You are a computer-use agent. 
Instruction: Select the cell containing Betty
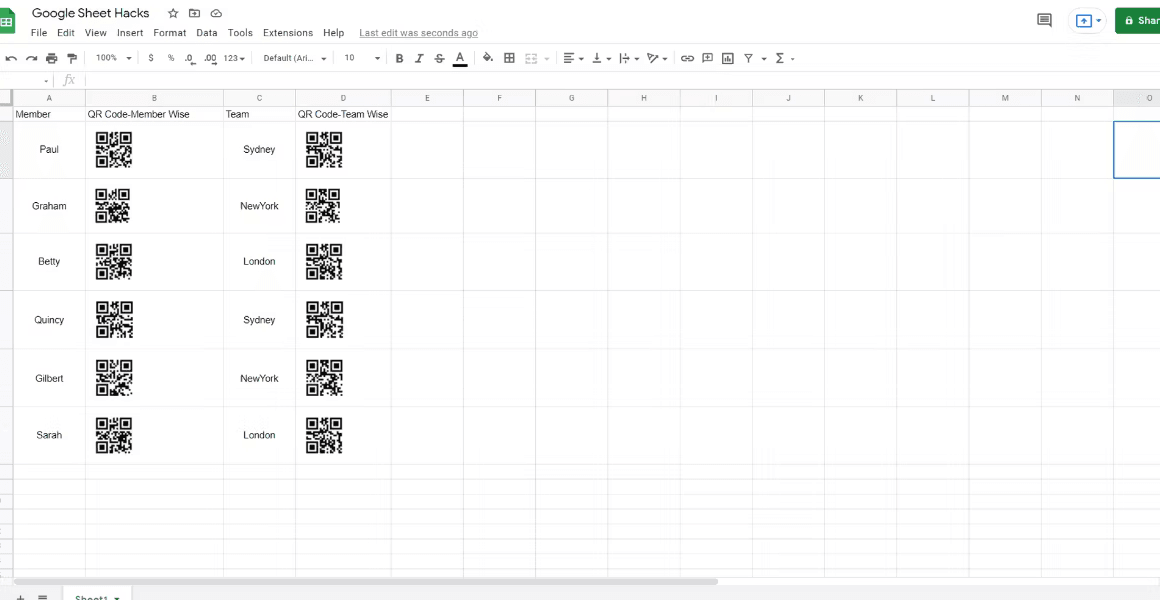[49, 261]
